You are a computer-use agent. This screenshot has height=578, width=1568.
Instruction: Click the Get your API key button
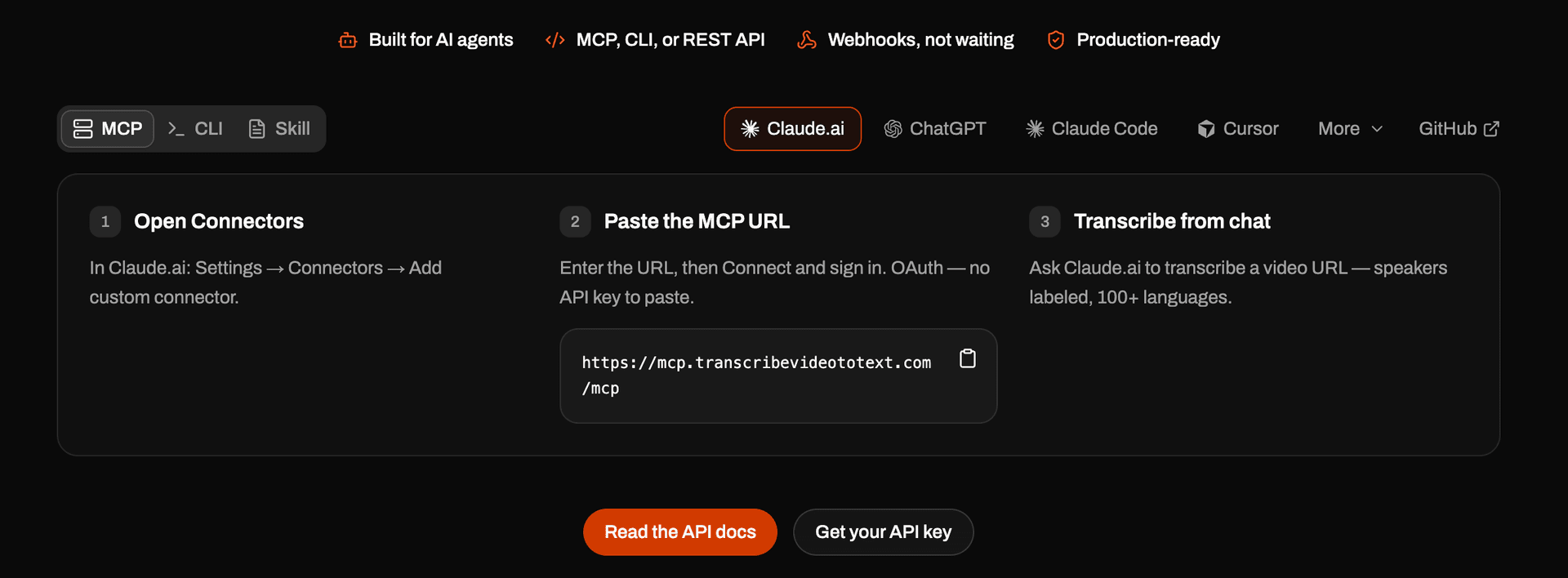click(x=884, y=532)
